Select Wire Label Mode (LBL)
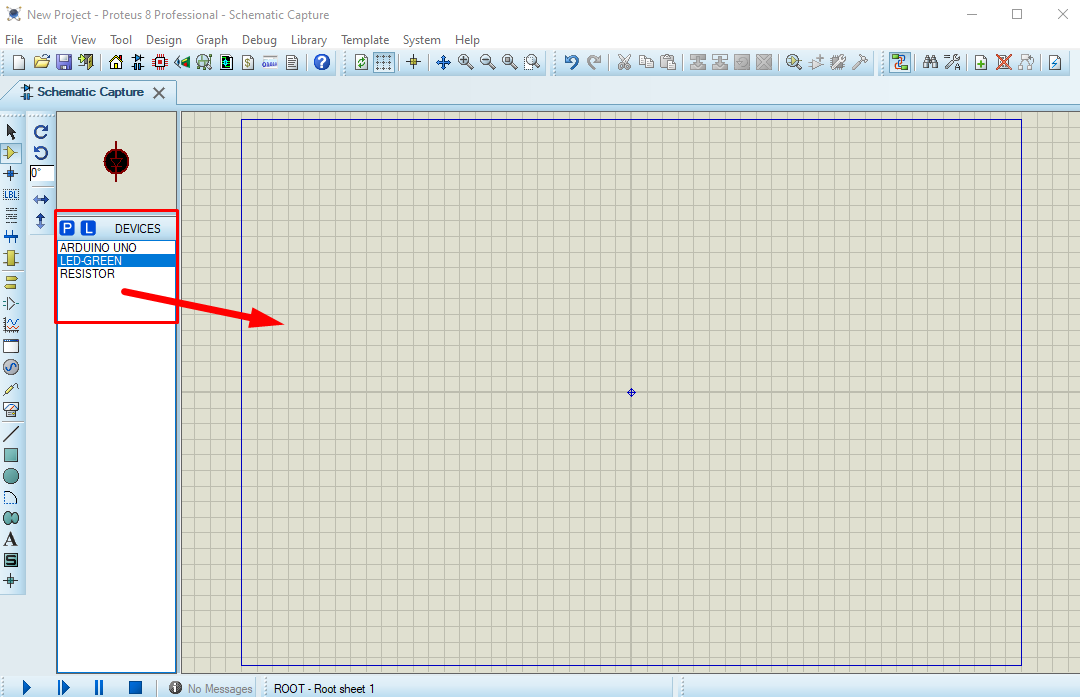This screenshot has width=1080, height=697. [11, 195]
